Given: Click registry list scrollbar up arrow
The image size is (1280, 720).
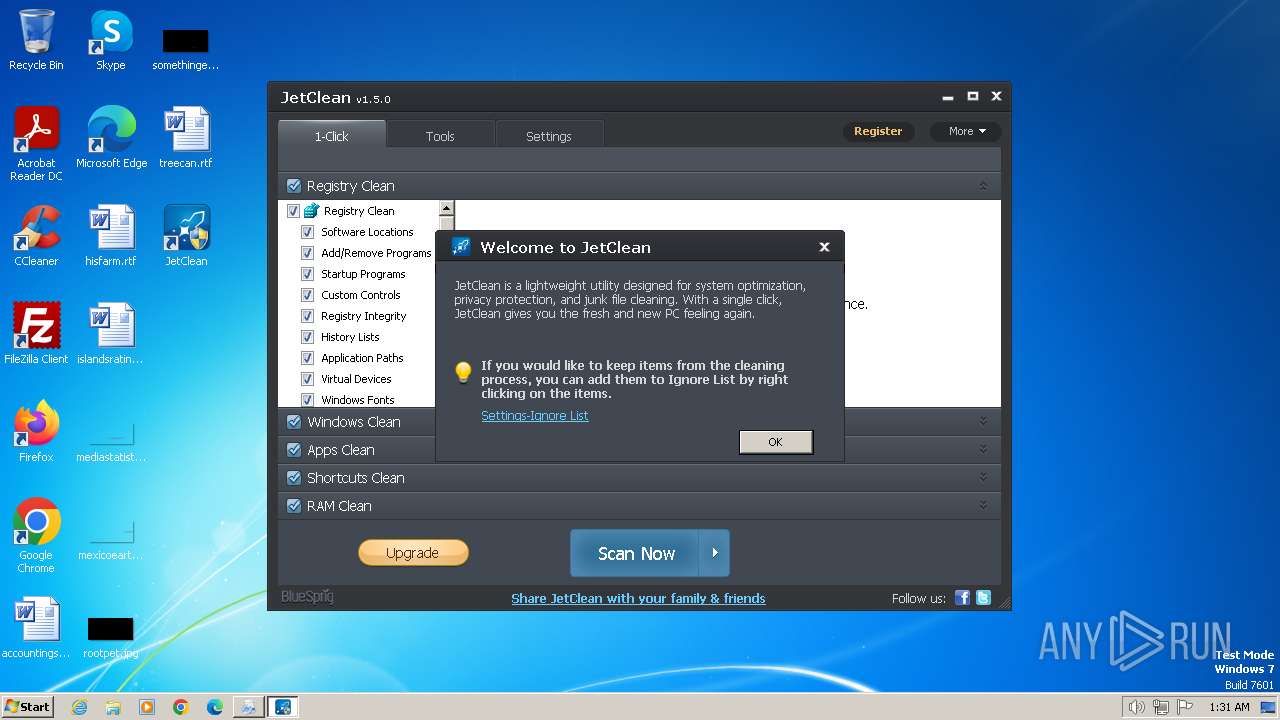Looking at the screenshot, I should click(447, 208).
